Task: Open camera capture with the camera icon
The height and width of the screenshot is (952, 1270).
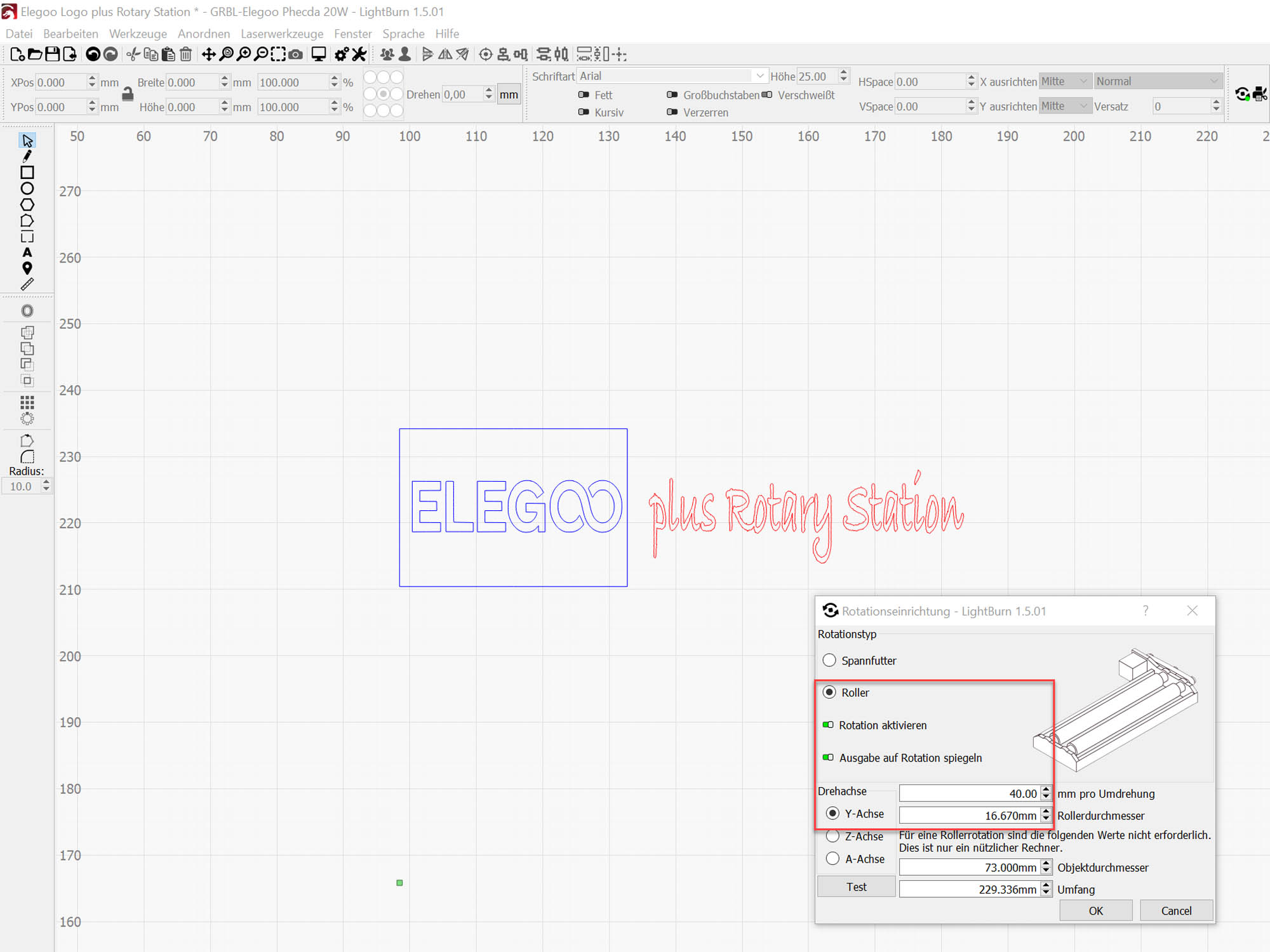Action: pos(295,55)
